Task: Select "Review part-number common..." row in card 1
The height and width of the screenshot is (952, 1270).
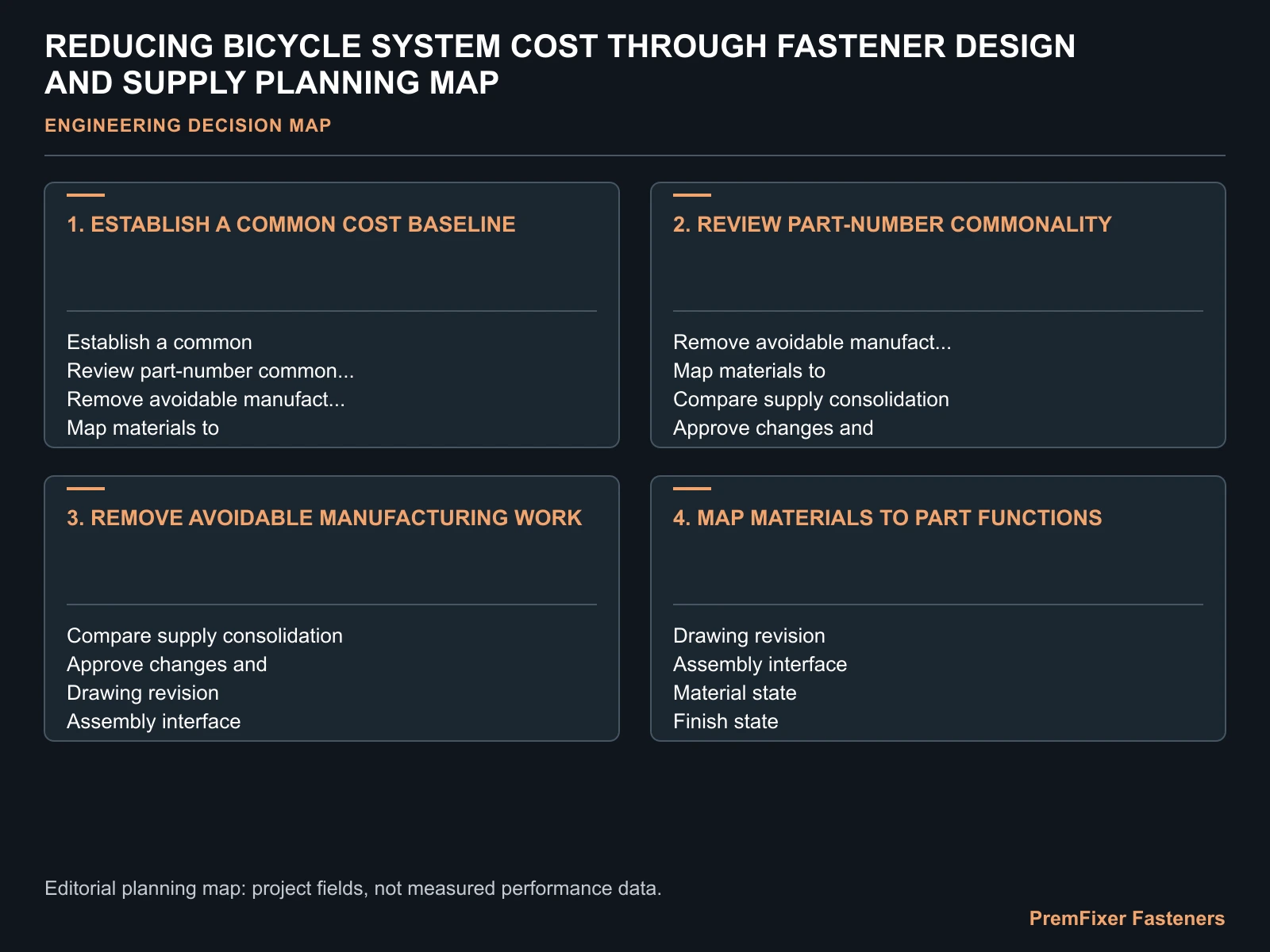Action: point(210,370)
